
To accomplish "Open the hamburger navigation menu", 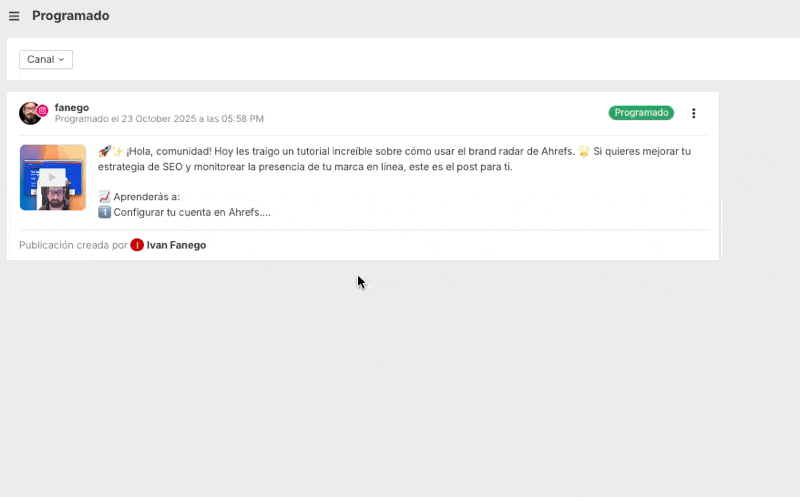I will pos(14,16).
